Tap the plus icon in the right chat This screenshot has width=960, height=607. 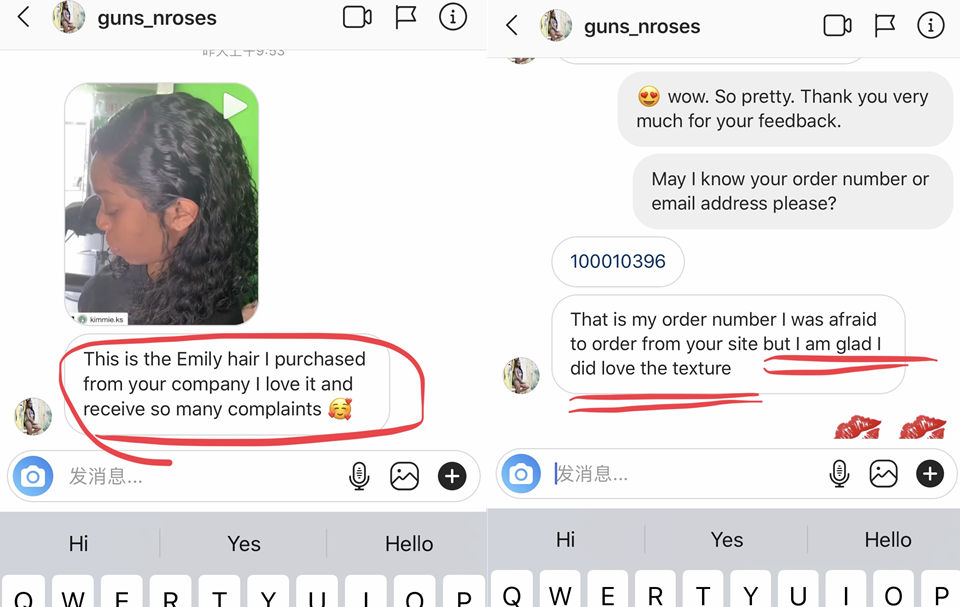pyautogui.click(x=929, y=473)
